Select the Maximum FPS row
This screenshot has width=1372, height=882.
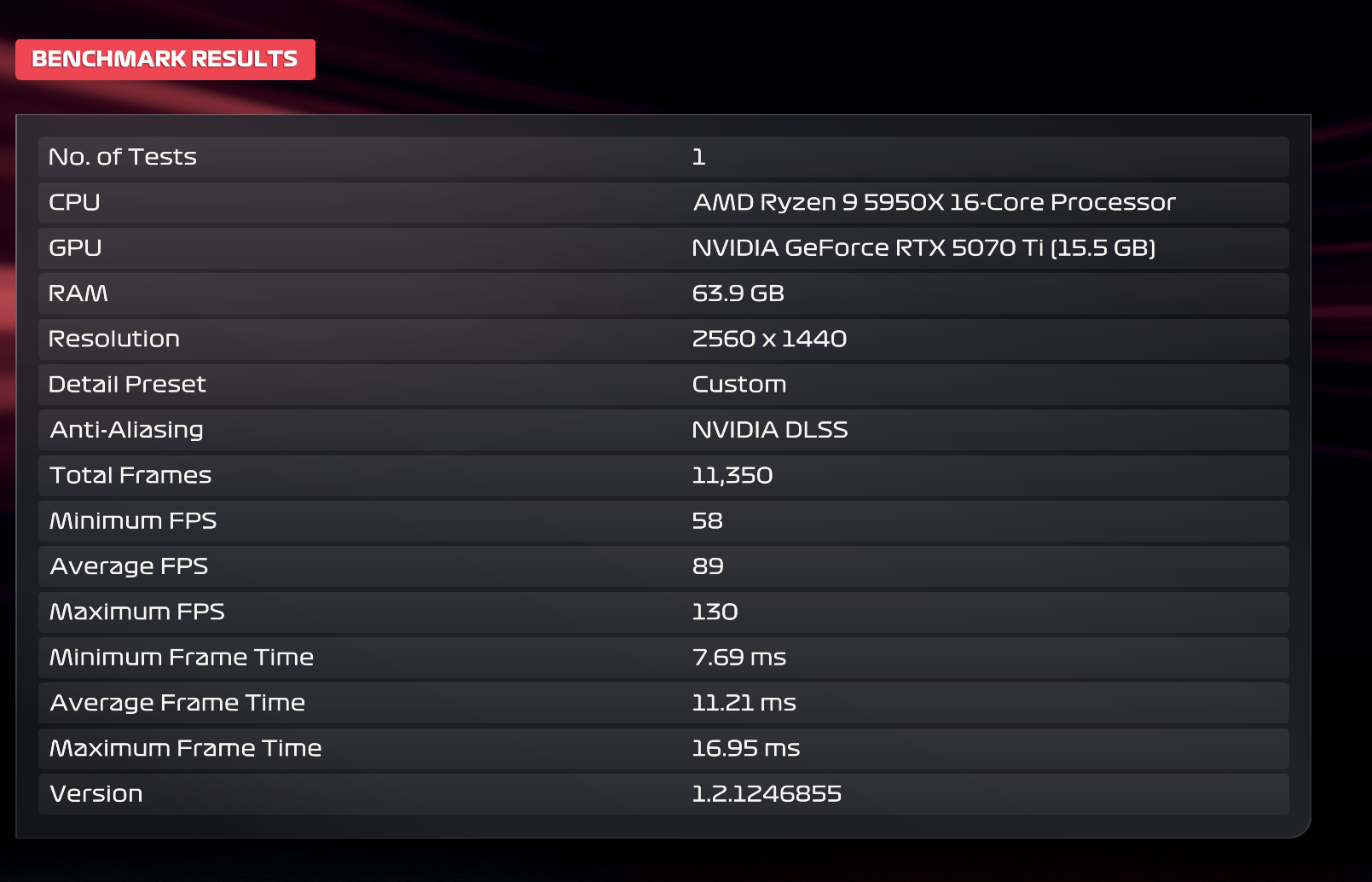point(663,612)
